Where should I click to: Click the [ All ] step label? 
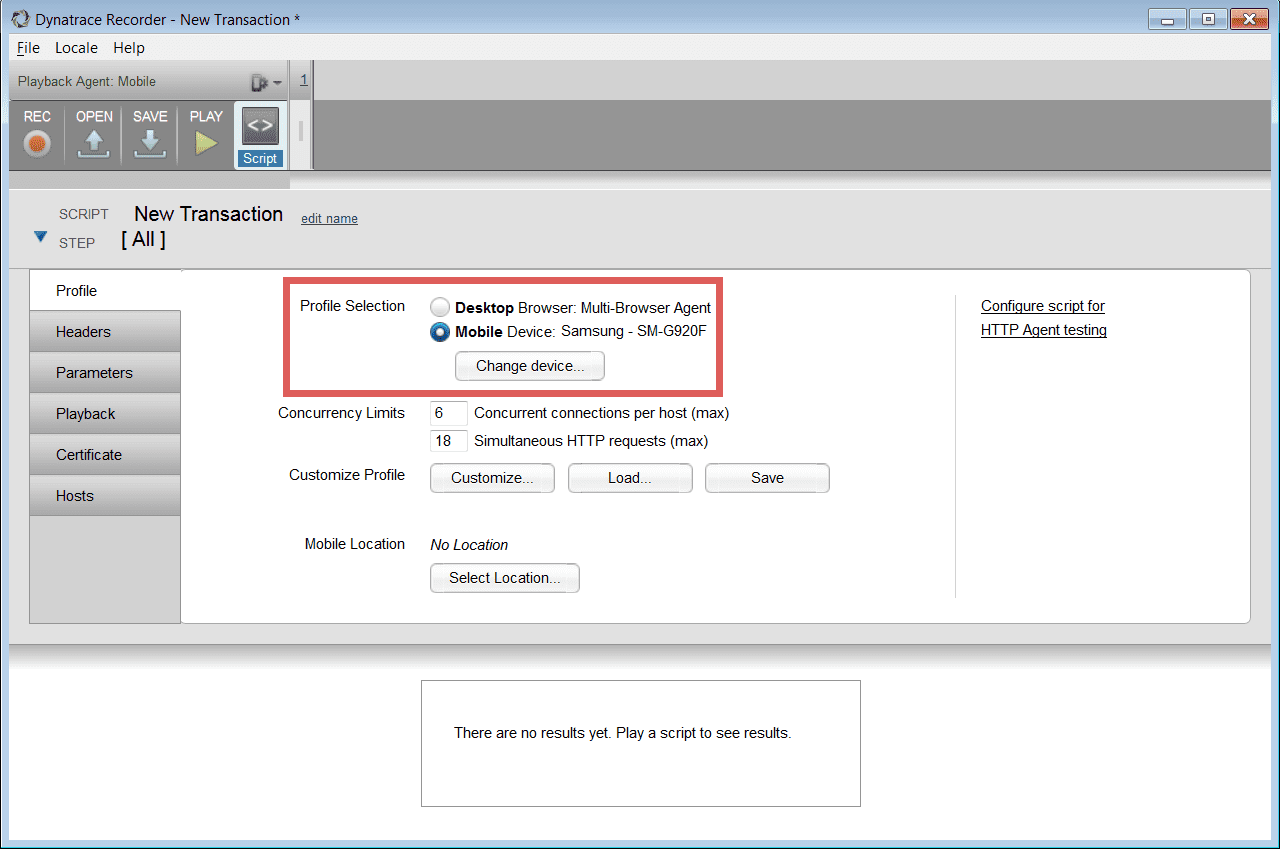143,239
